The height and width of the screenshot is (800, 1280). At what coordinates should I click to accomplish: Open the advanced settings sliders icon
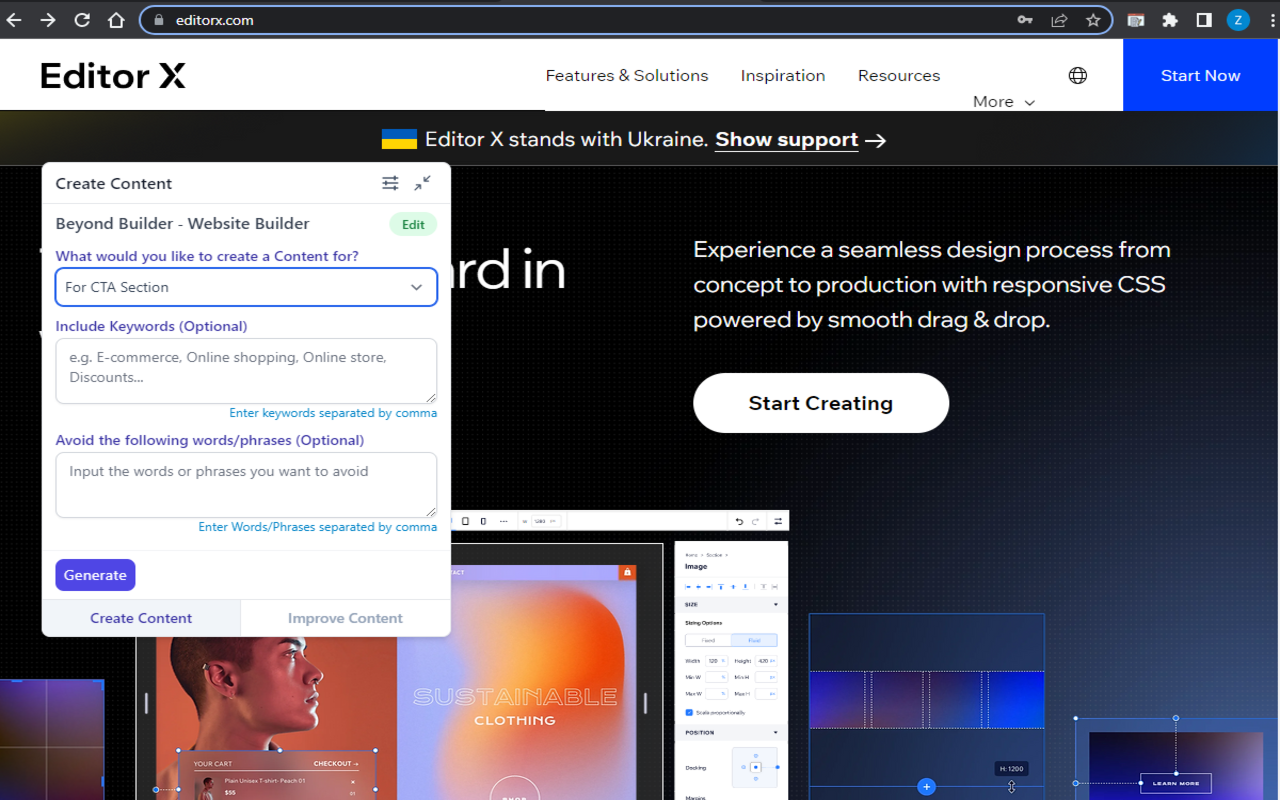(390, 183)
